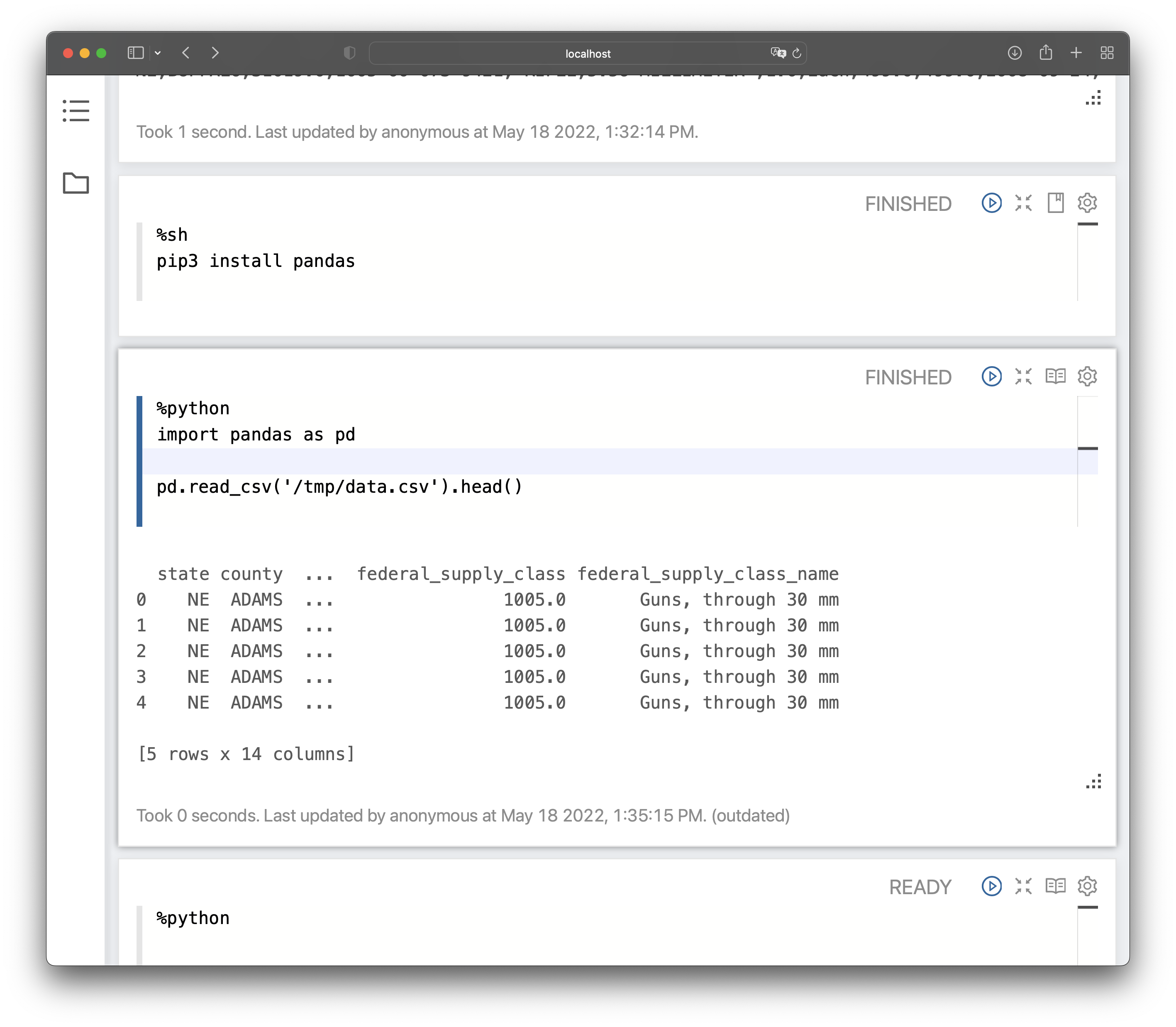Run the empty READY python paragraph

pyautogui.click(x=992, y=886)
